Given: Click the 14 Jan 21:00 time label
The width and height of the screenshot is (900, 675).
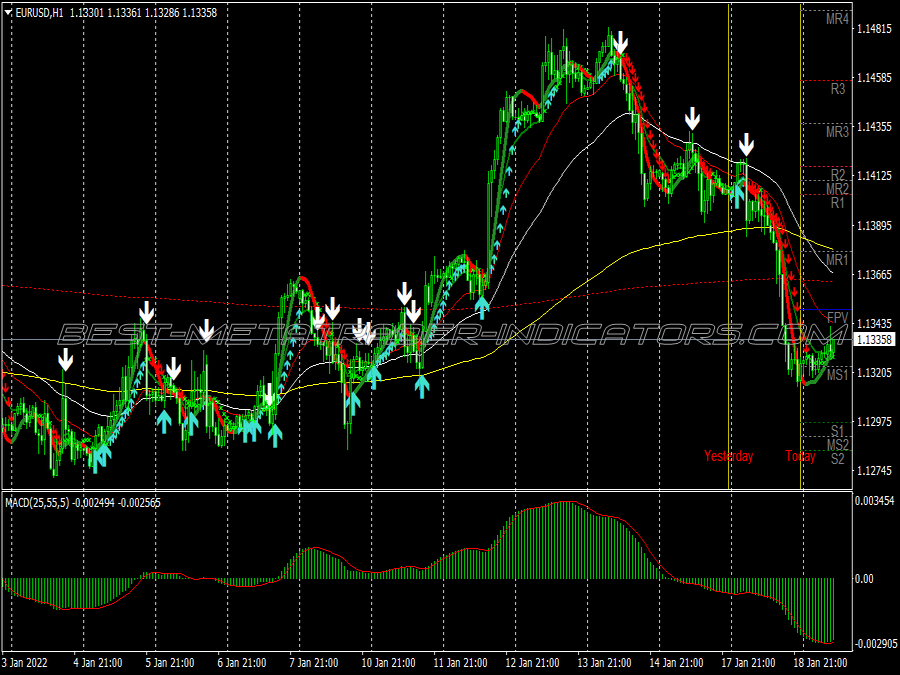Looking at the screenshot, I should click(676, 663).
